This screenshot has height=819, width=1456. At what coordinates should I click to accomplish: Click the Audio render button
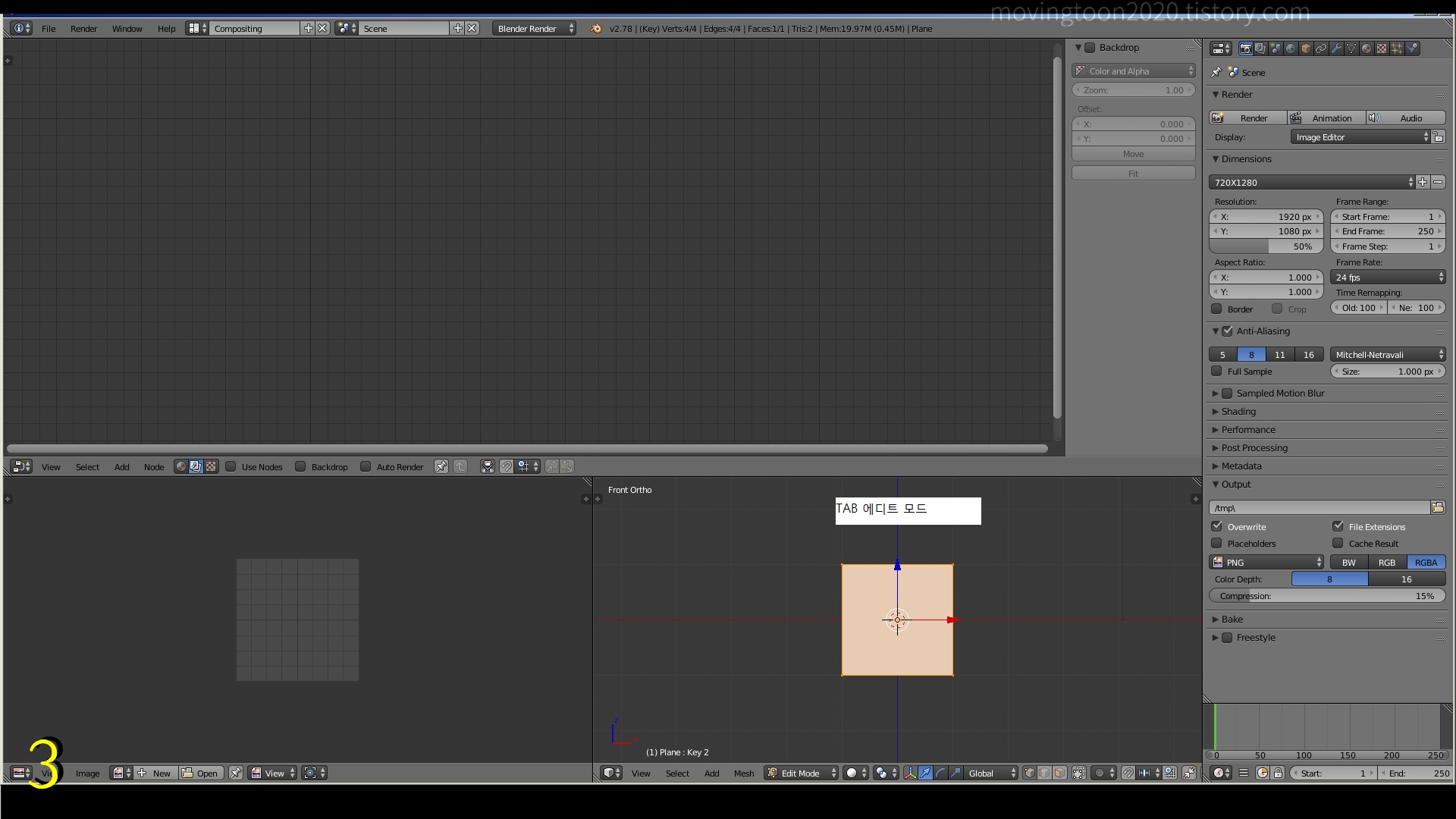coord(1406,118)
